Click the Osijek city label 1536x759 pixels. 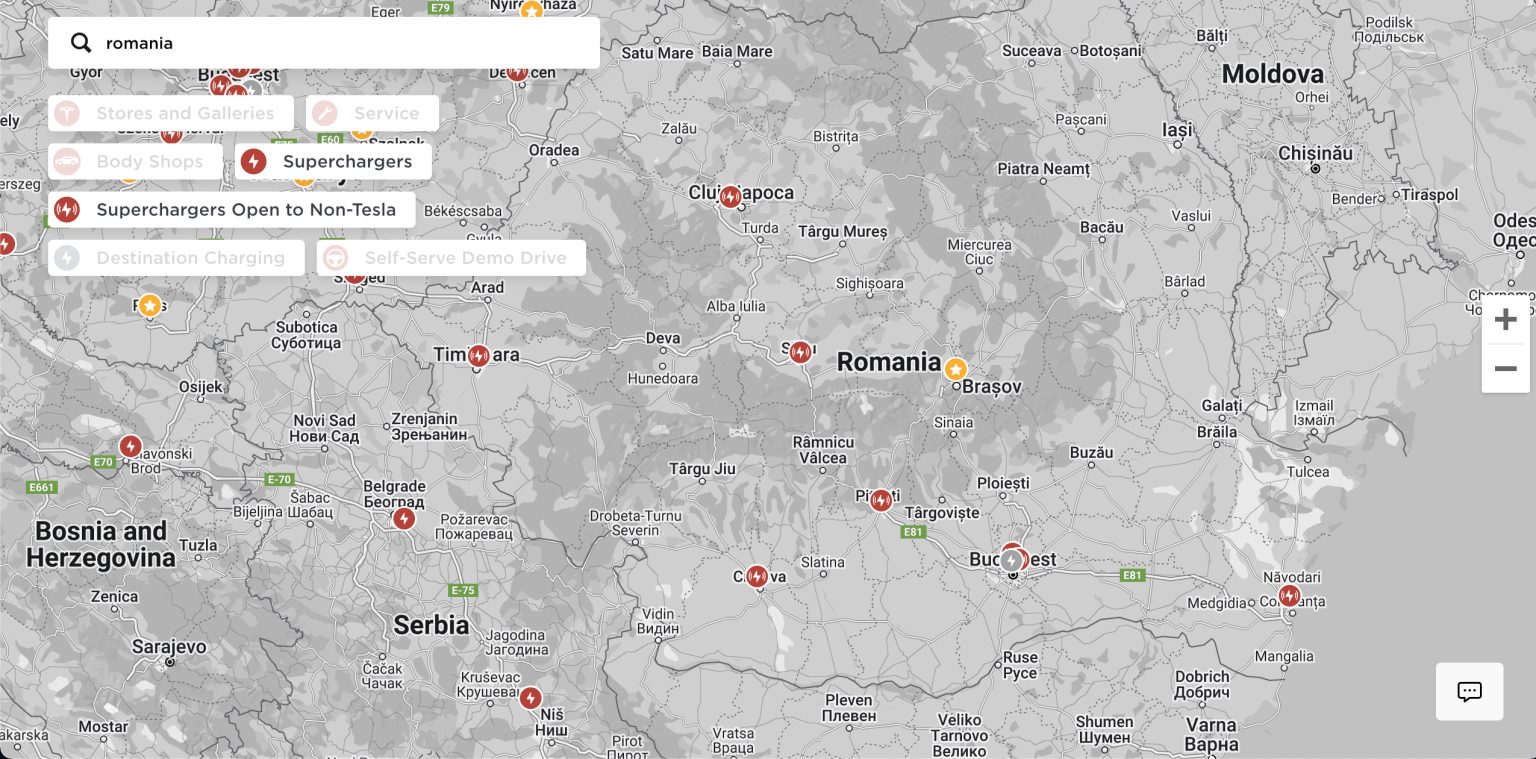pyautogui.click(x=201, y=386)
